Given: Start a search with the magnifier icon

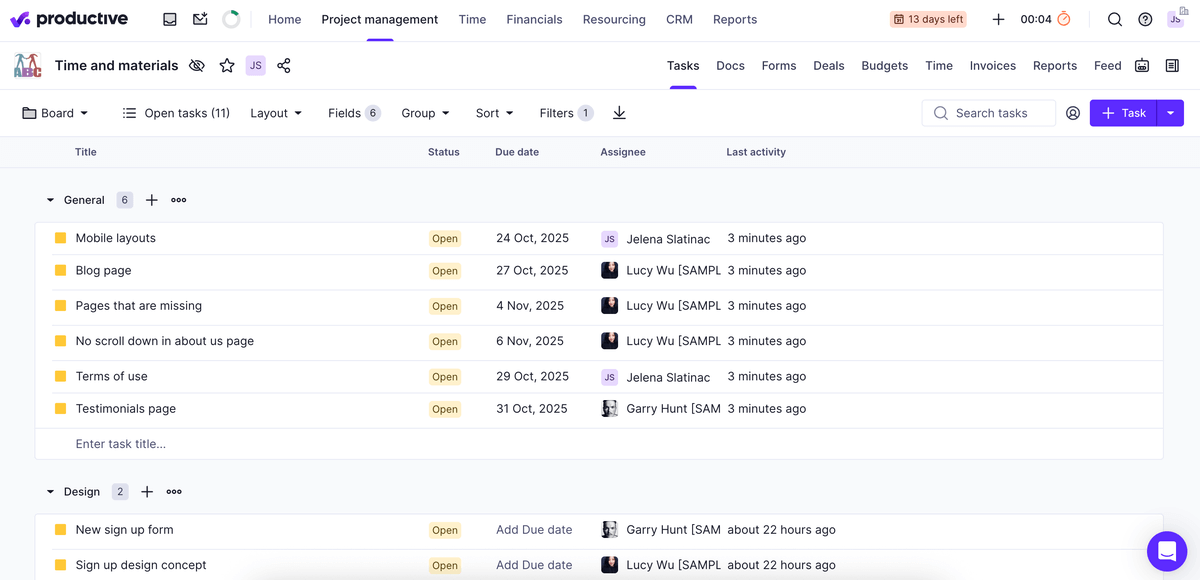Looking at the screenshot, I should point(1114,18).
